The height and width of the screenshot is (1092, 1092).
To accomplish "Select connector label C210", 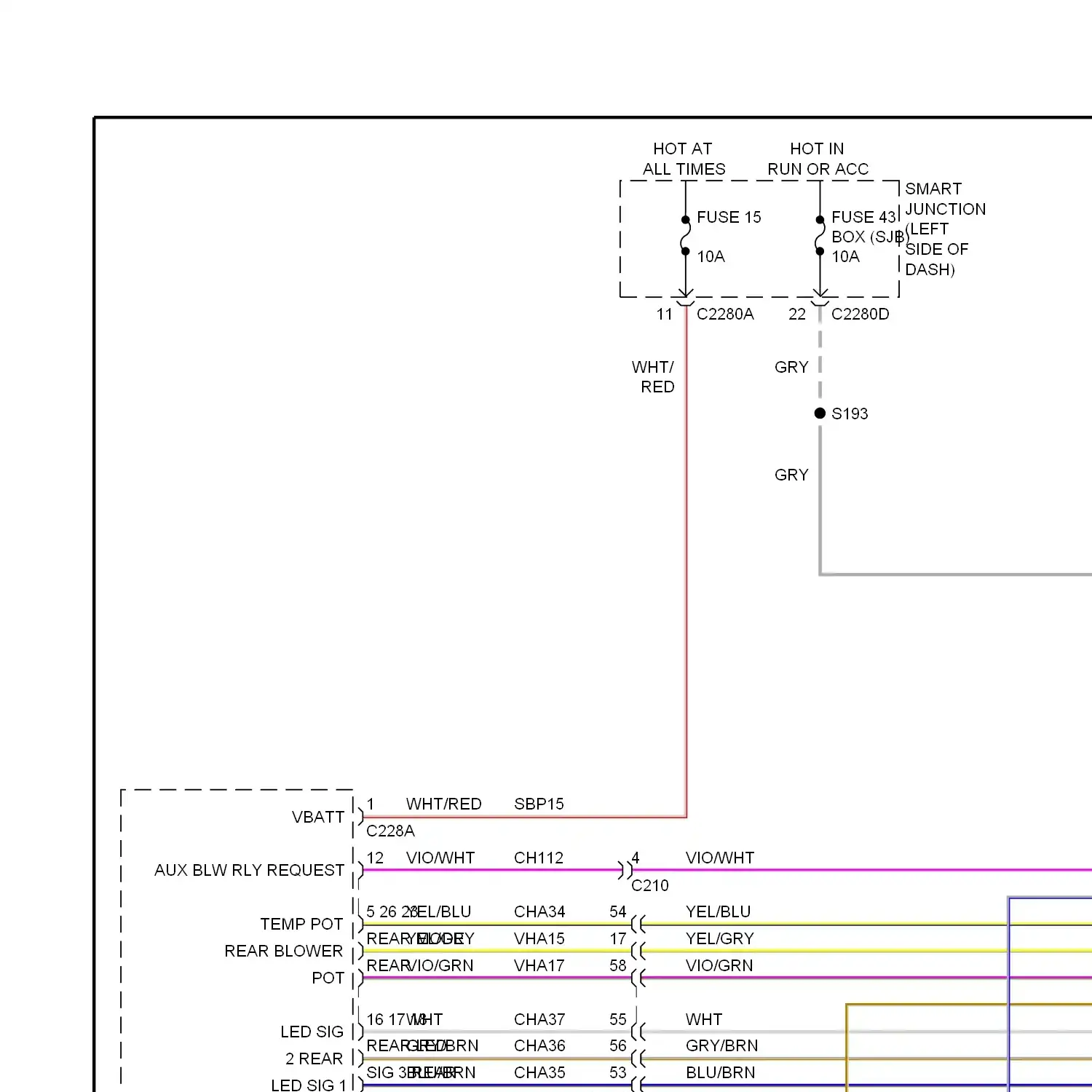I will click(x=649, y=885).
